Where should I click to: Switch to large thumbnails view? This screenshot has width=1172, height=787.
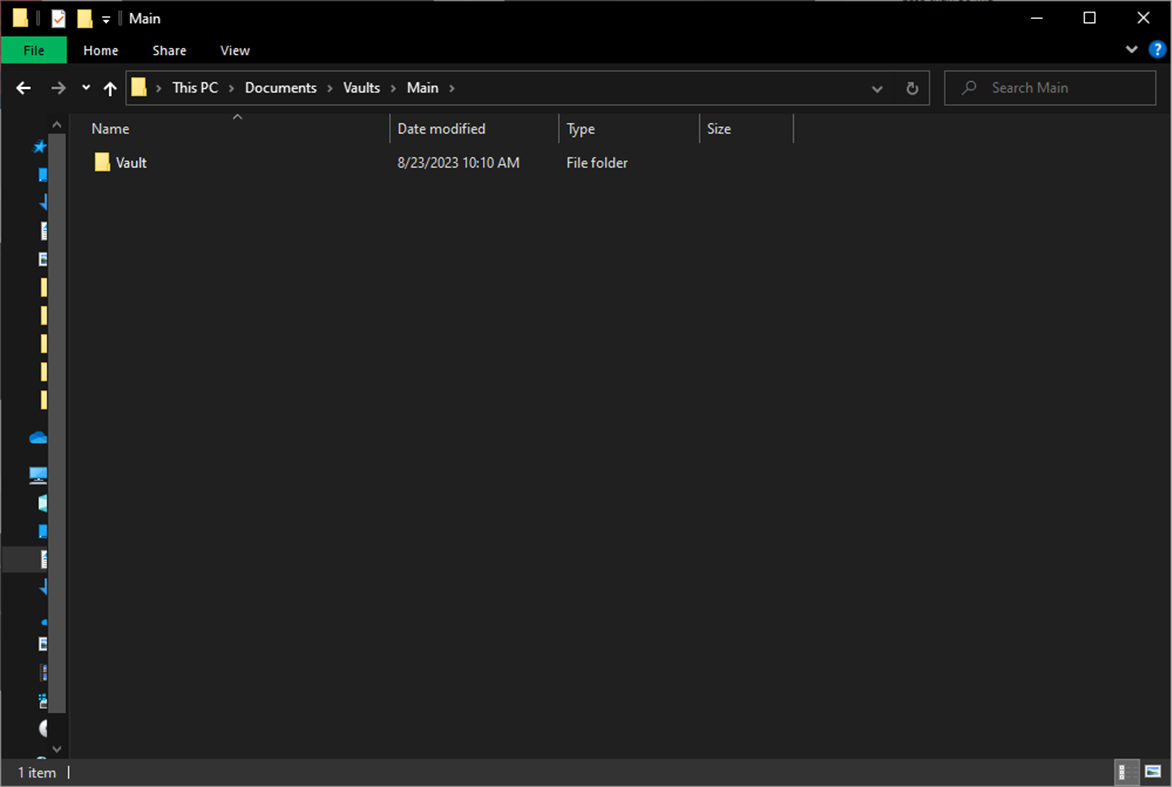click(x=1152, y=772)
